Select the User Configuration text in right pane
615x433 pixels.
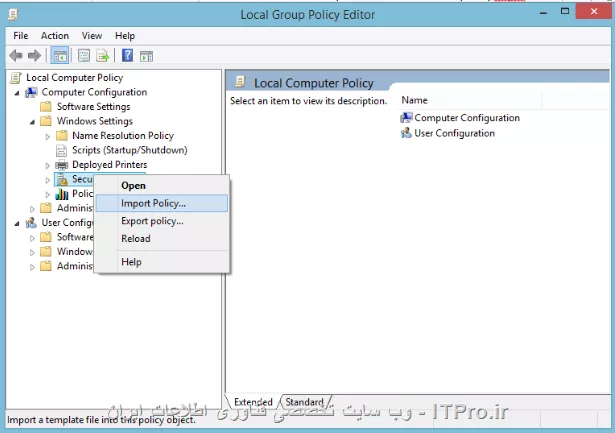pos(454,133)
